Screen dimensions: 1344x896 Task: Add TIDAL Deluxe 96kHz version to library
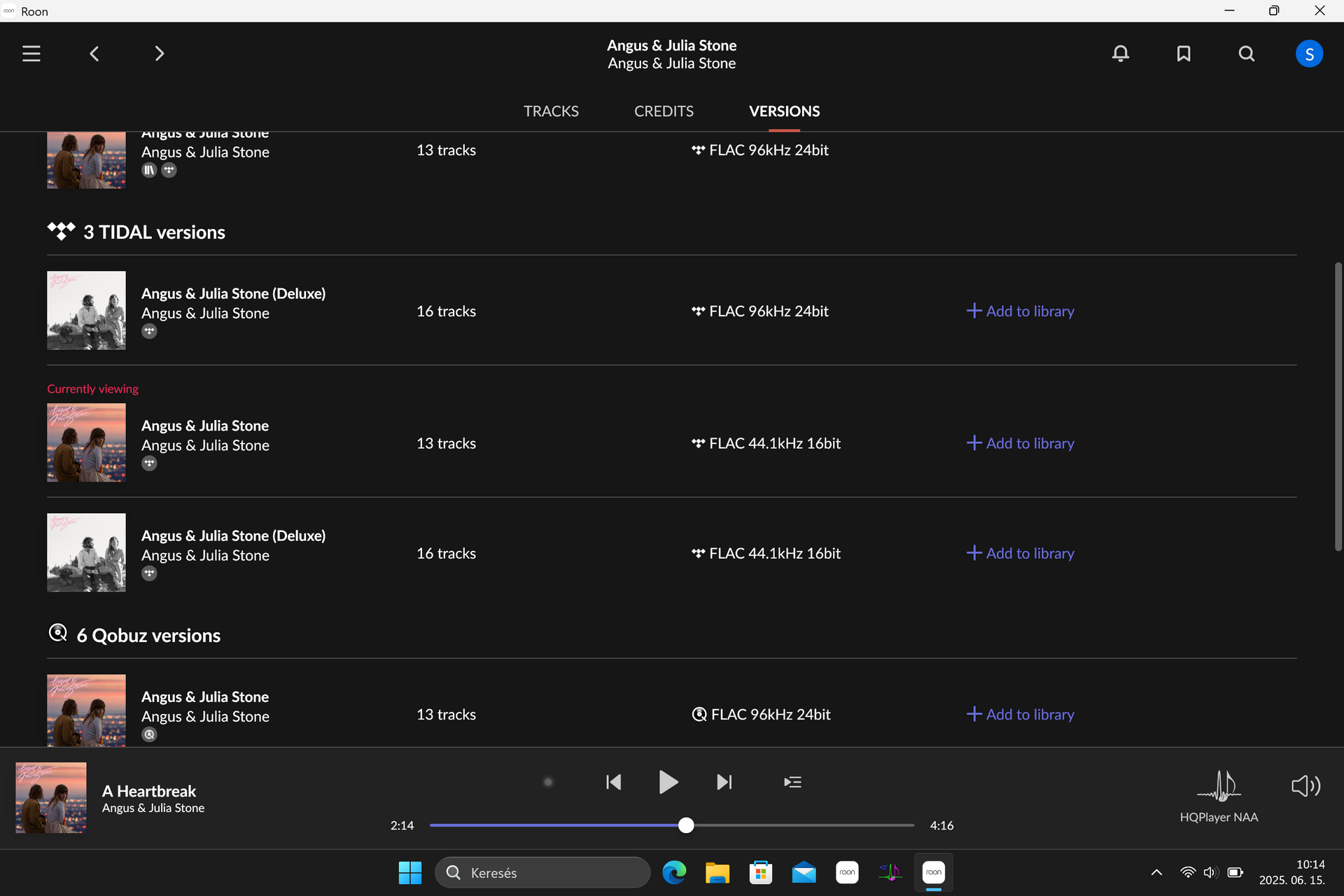pyautogui.click(x=1021, y=311)
